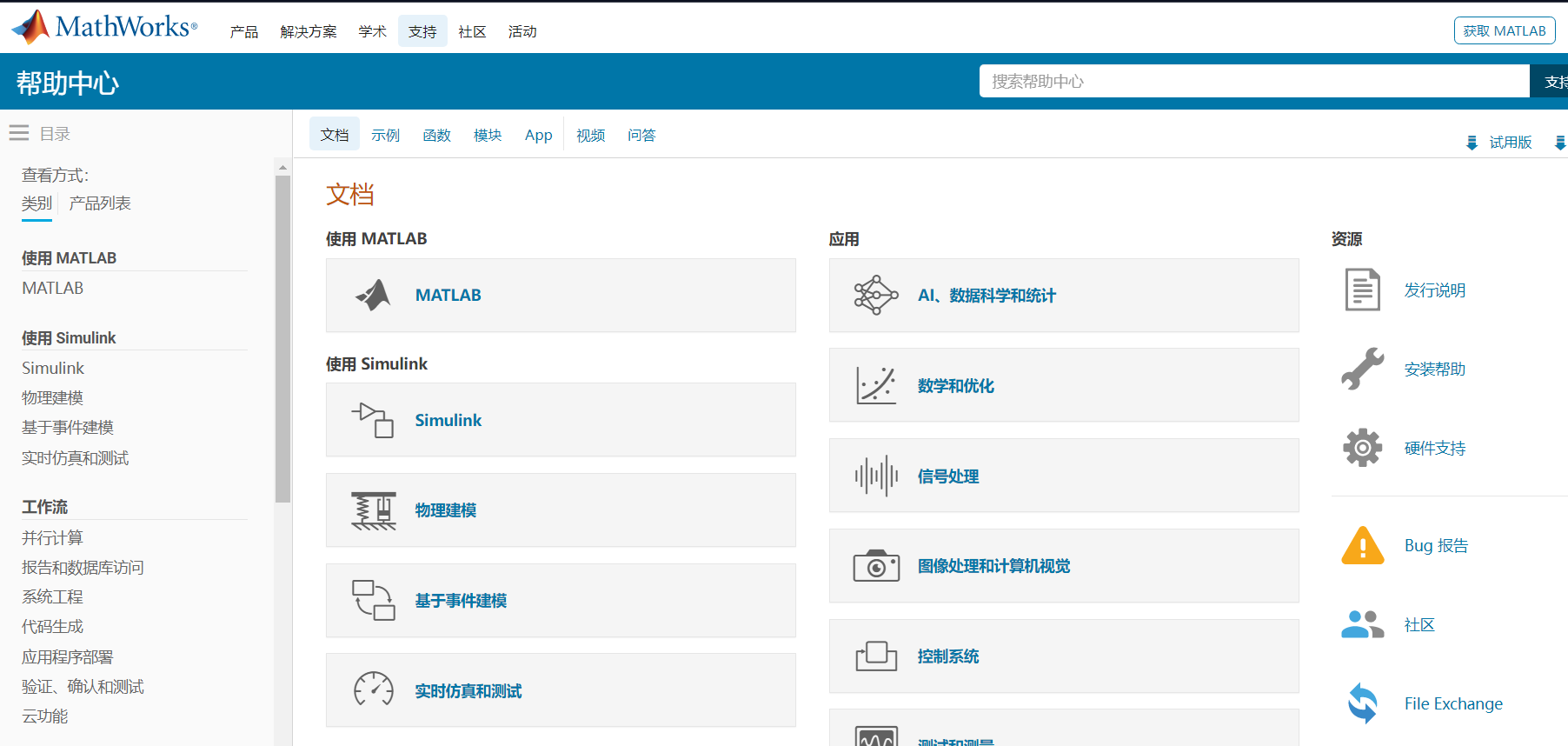Click the 基于事件建模 icon
The width and height of the screenshot is (1568, 746).
point(374,601)
